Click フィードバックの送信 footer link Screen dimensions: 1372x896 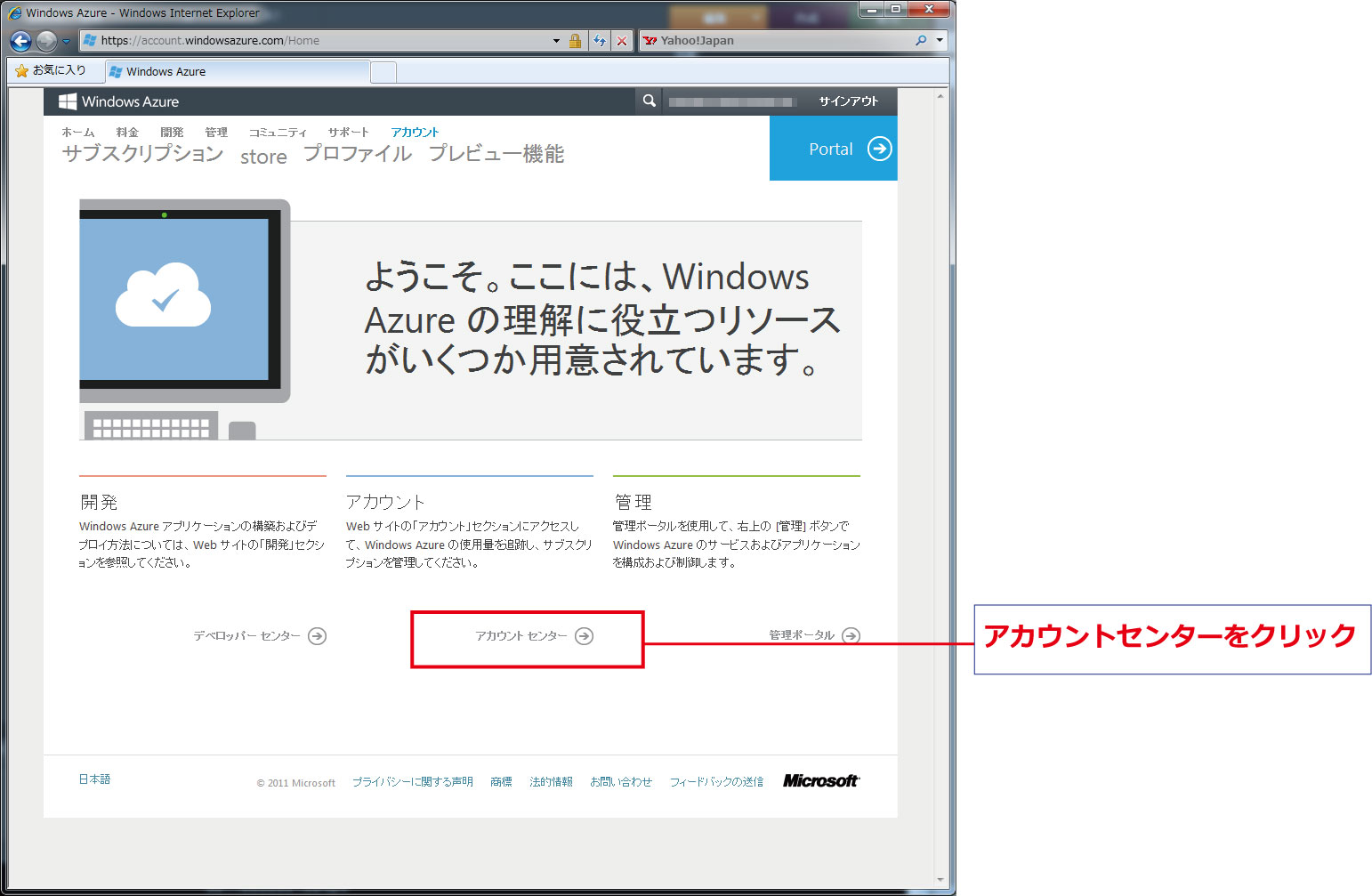pyautogui.click(x=716, y=782)
